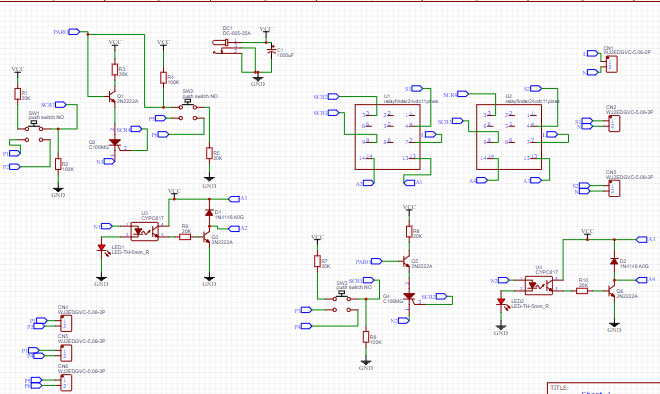Screen dimensions: 660x394
Task: Select capacitor C1 1000uF
Action: click(271, 51)
